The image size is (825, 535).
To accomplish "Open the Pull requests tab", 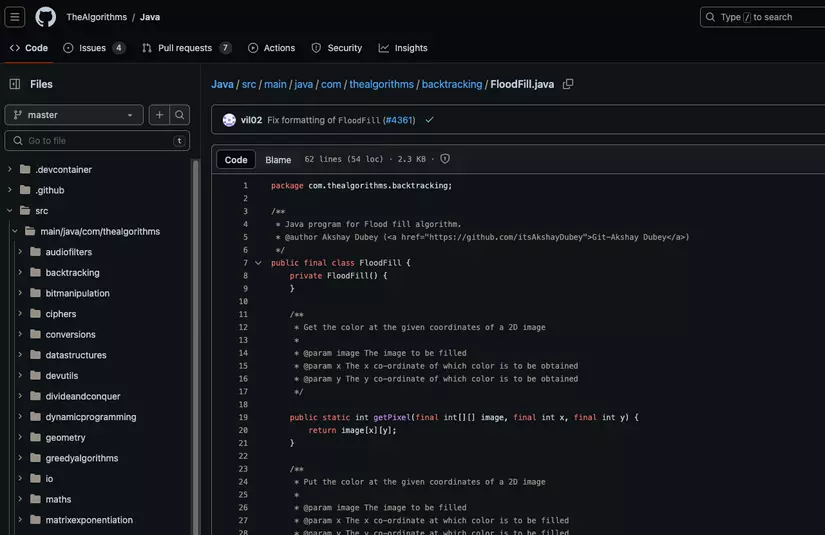I will click(x=186, y=48).
